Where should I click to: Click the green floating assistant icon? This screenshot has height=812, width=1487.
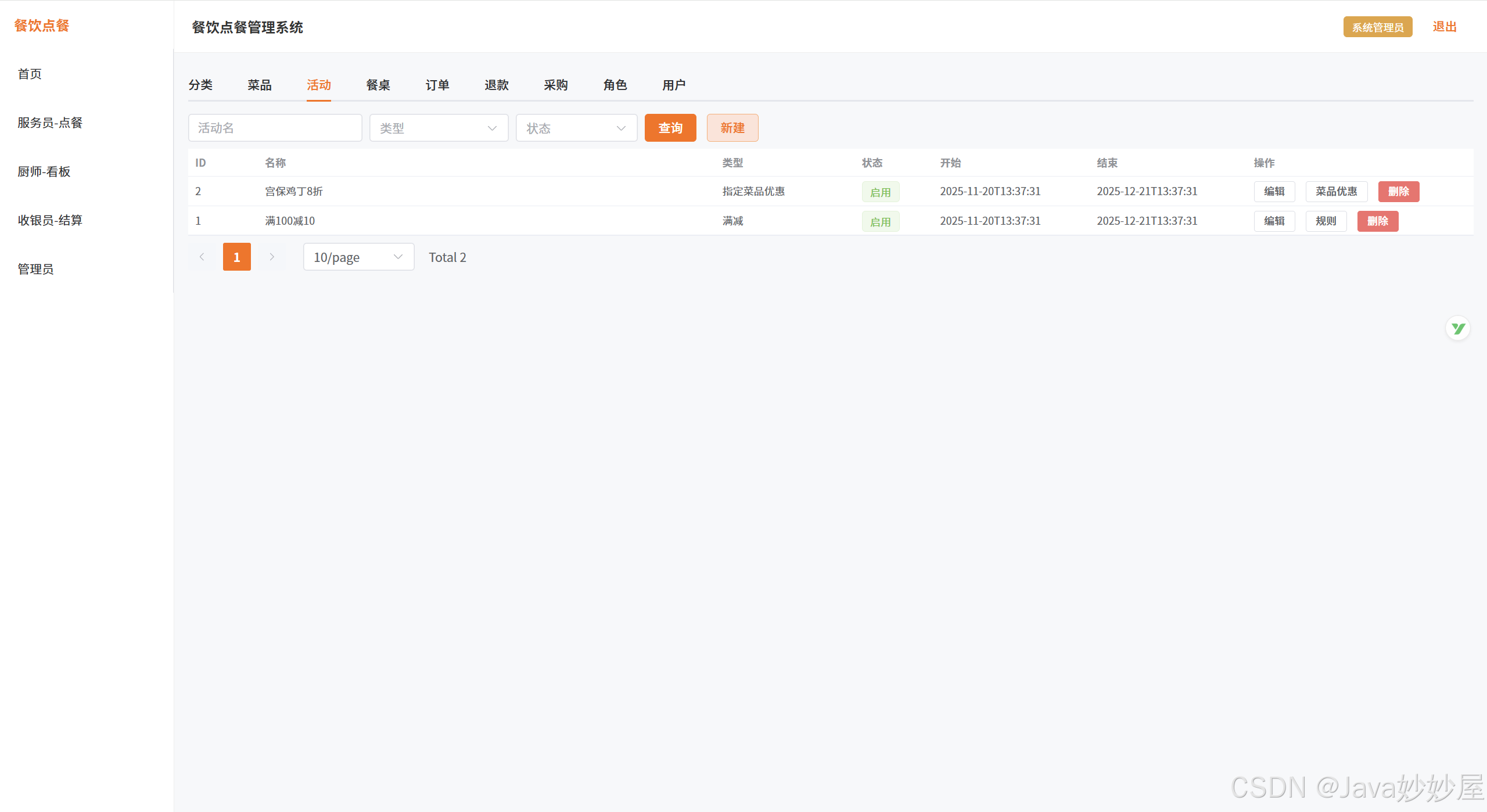click(x=1457, y=329)
